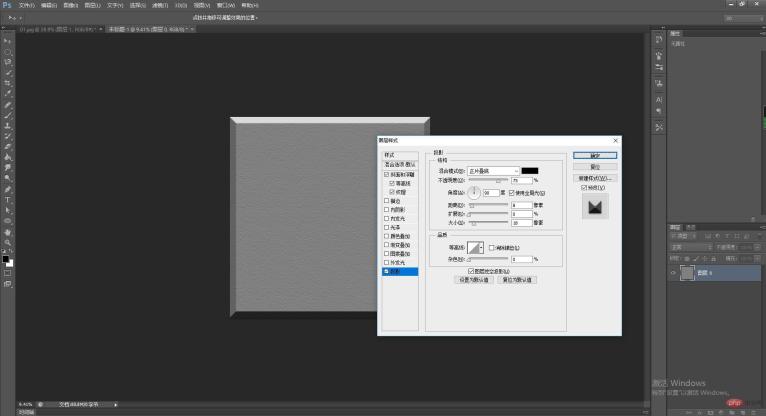Screen dimensions: 766x416
Task: Select the Type (T) tool
Action: pyautogui.click(x=8, y=200)
